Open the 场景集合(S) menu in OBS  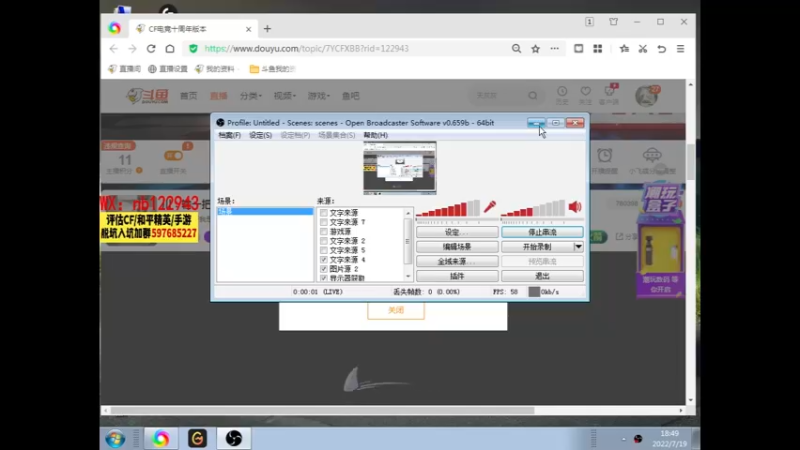(336, 135)
